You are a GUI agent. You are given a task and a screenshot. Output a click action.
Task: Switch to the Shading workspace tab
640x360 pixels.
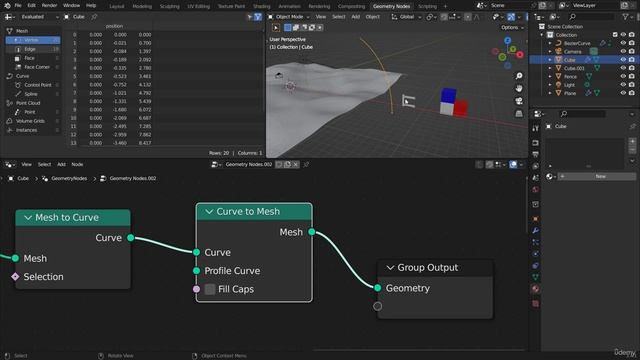[262, 6]
